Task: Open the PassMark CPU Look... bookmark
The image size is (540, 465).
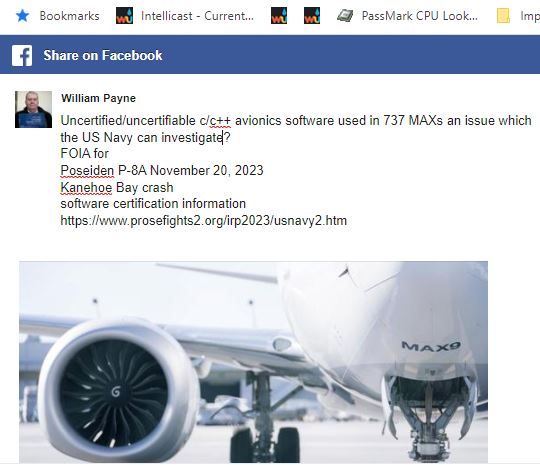Action: click(419, 16)
